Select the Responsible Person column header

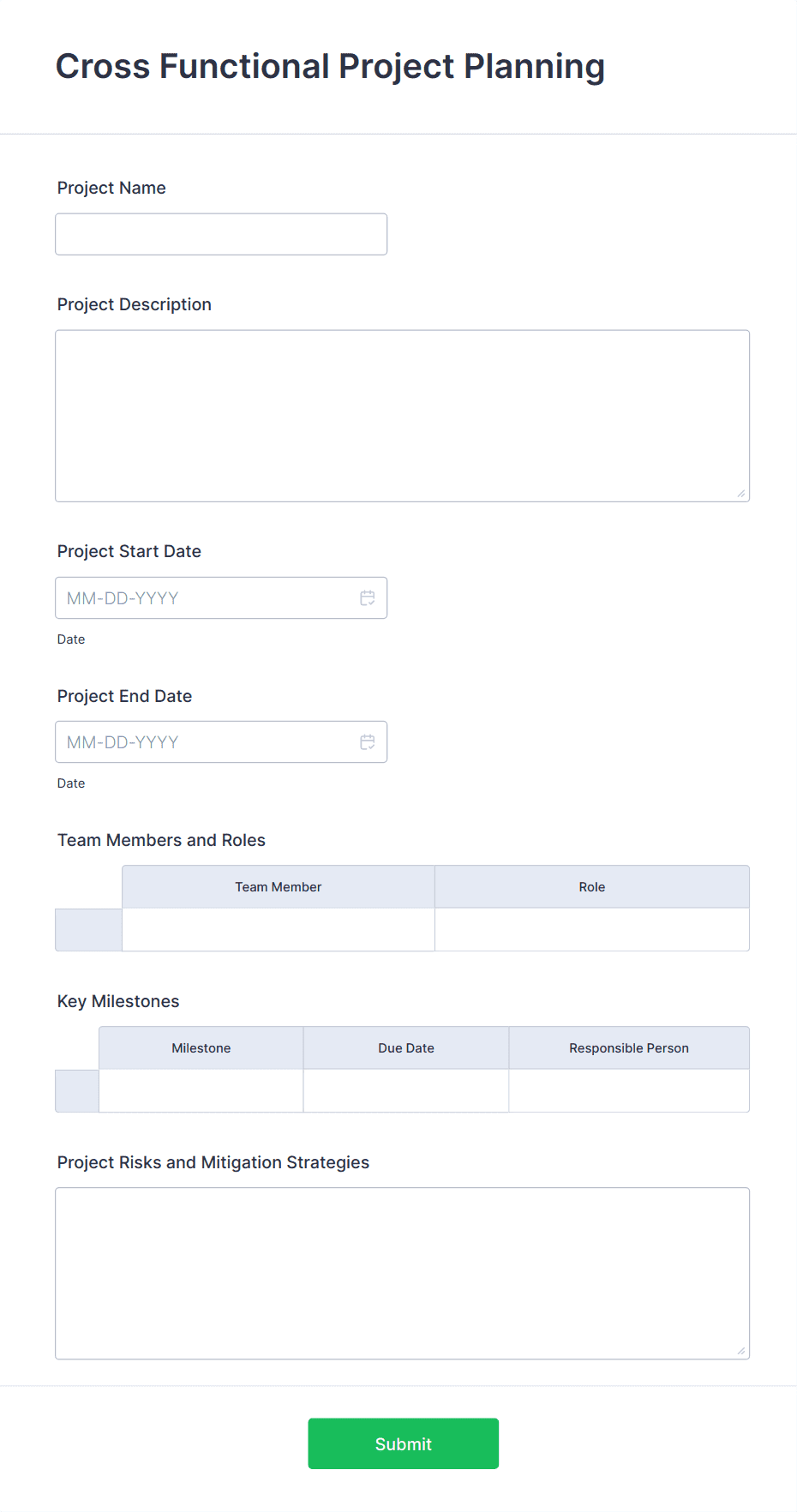coord(628,1047)
